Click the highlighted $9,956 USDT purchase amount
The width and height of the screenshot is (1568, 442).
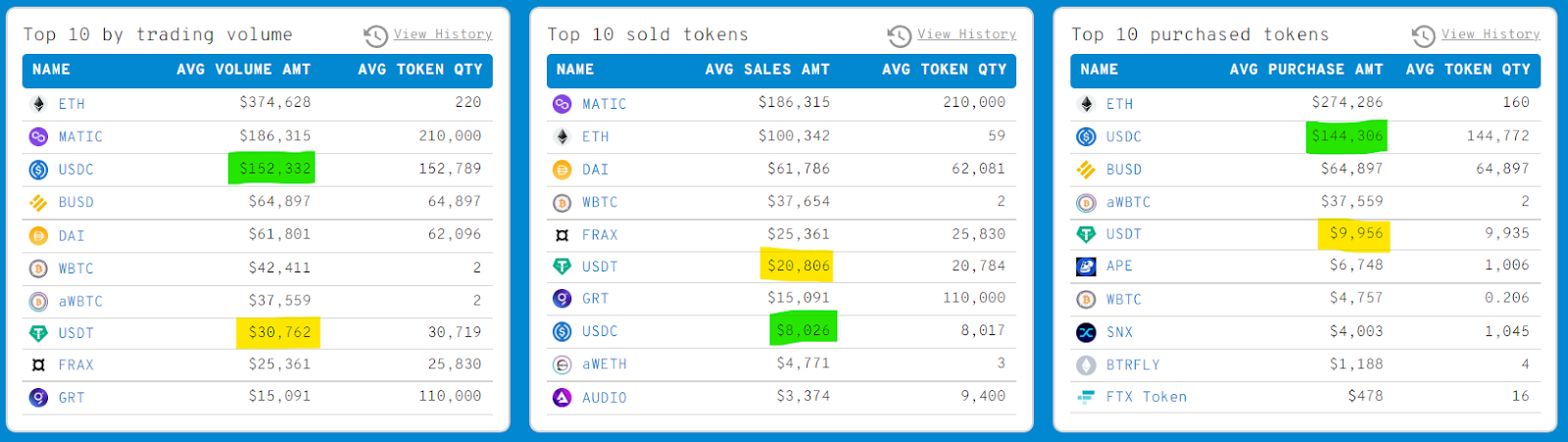pyautogui.click(x=1355, y=234)
